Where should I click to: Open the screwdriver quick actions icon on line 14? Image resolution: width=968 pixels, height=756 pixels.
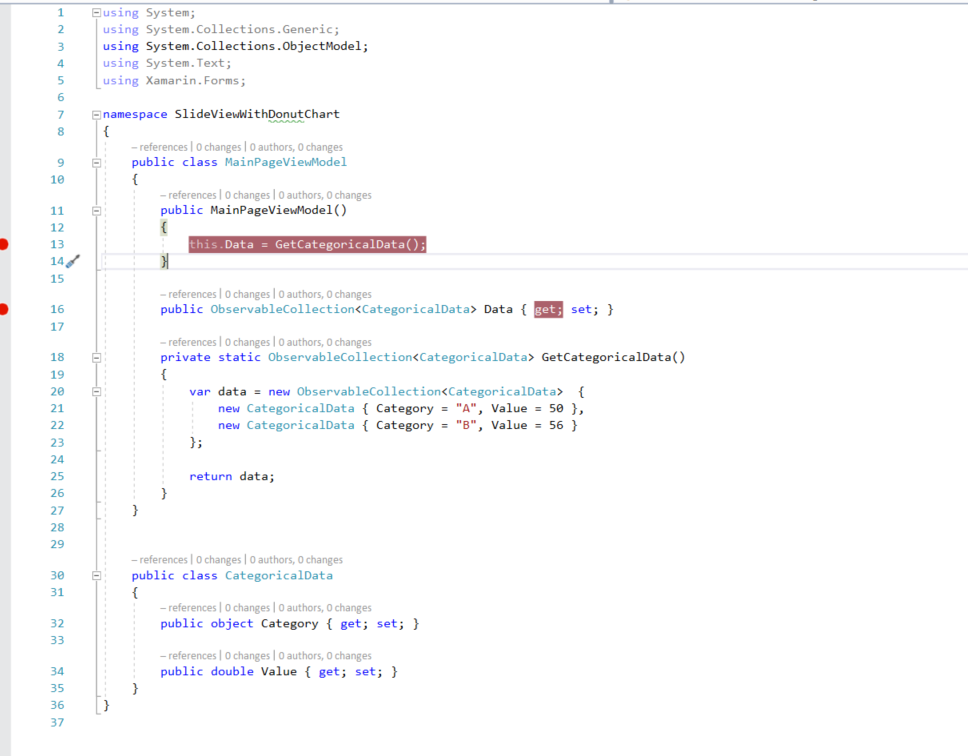pyautogui.click(x=73, y=262)
